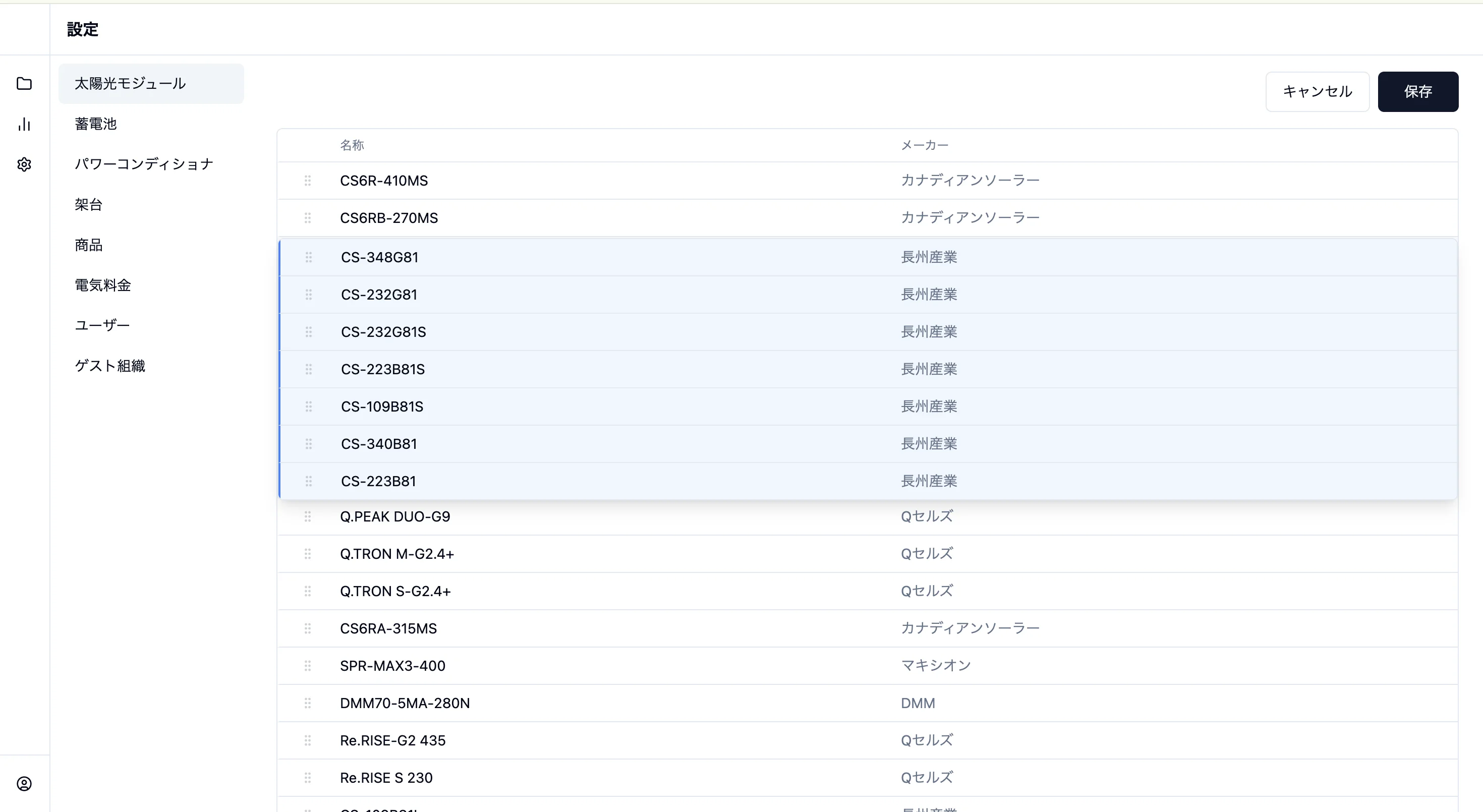Grab the drag handle of CS-223B81 row

pos(309,481)
